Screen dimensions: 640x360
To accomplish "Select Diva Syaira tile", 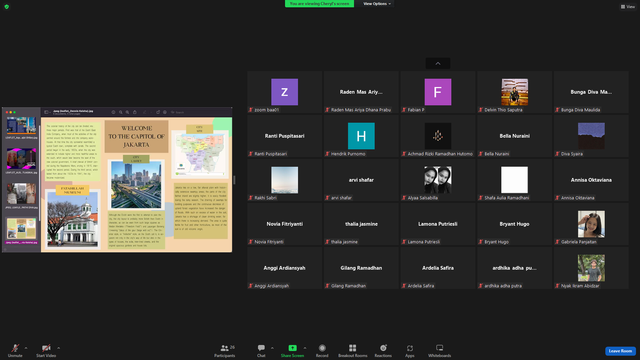I will [x=591, y=136].
